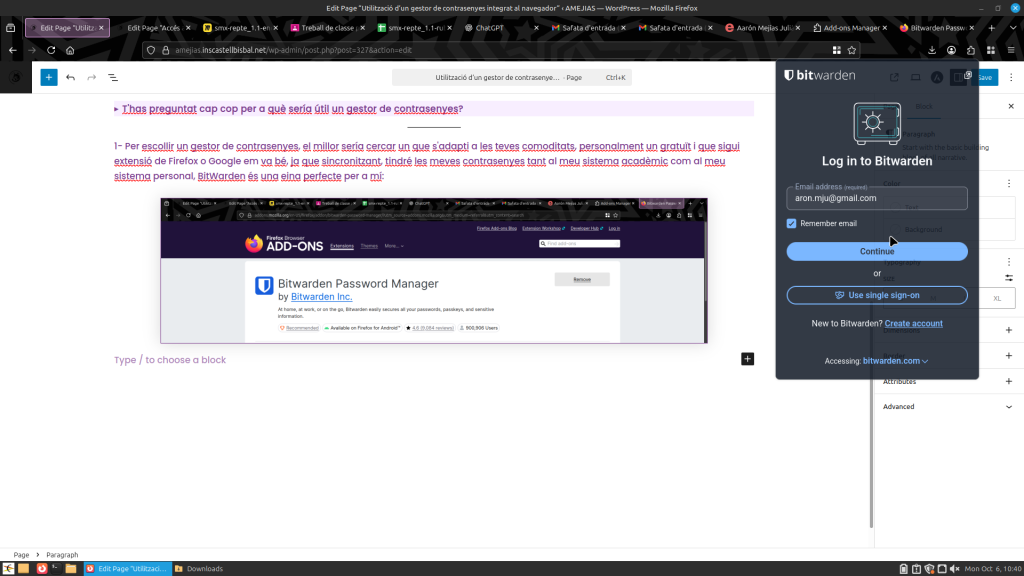The image size is (1024, 576).
Task: Click Use single sign-on button
Action: [x=877, y=295]
